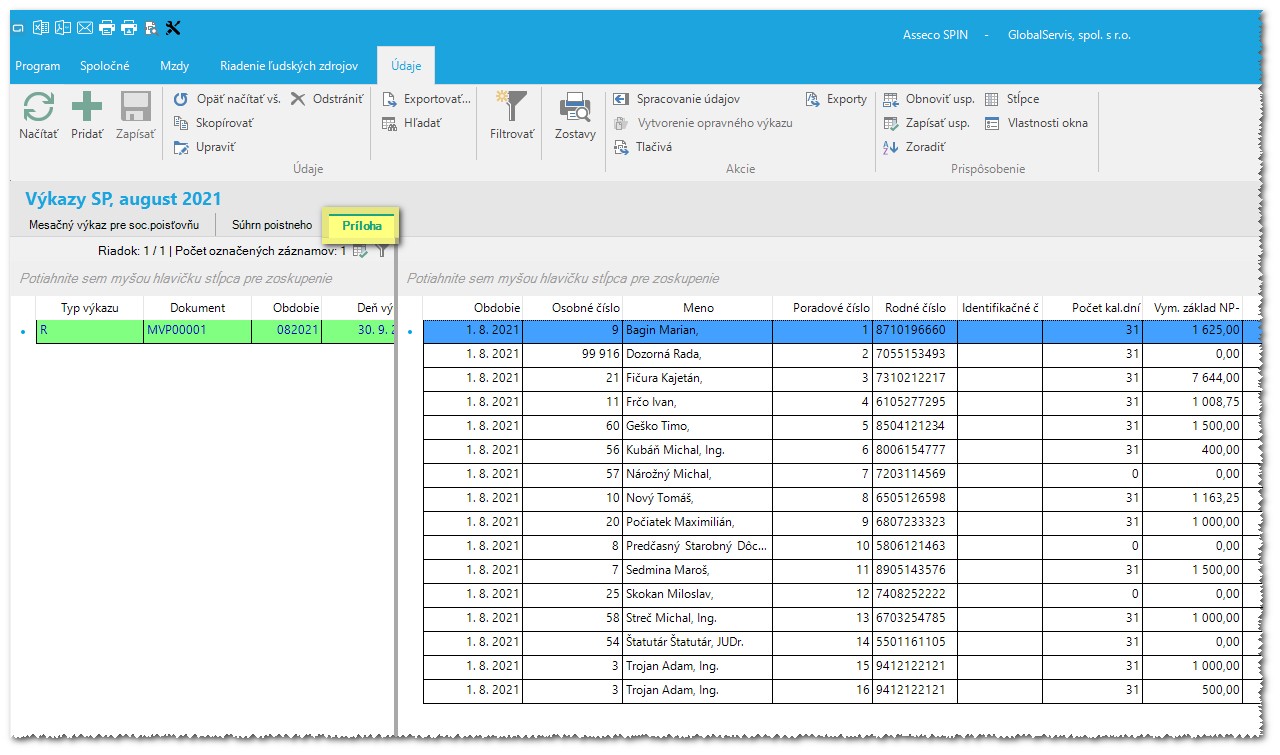
Task: Open the Spoločné menu
Action: click(x=105, y=66)
